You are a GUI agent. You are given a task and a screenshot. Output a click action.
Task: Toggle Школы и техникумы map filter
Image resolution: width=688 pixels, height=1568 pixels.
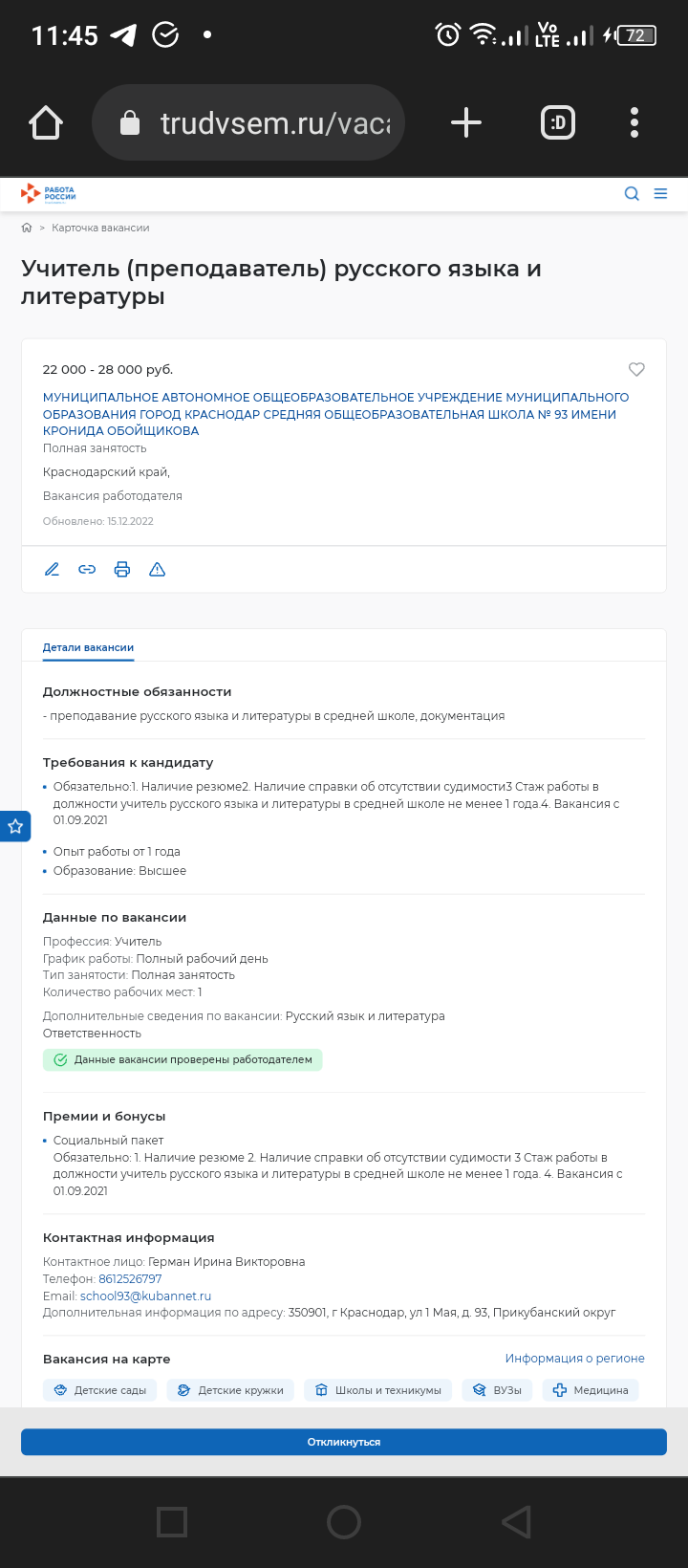pyautogui.click(x=378, y=1390)
